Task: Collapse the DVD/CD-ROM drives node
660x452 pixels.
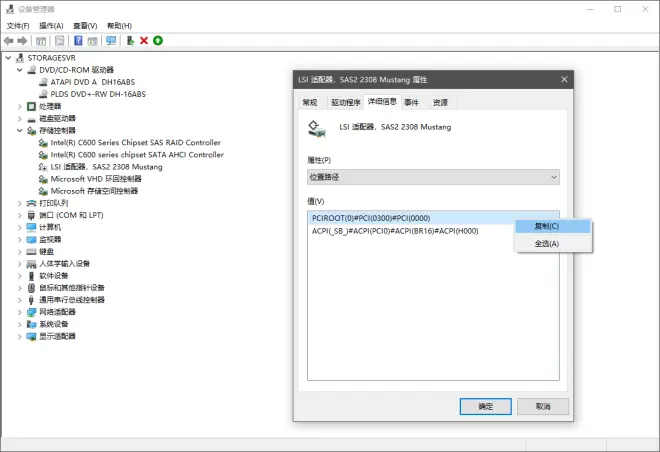Action: pyautogui.click(x=19, y=70)
